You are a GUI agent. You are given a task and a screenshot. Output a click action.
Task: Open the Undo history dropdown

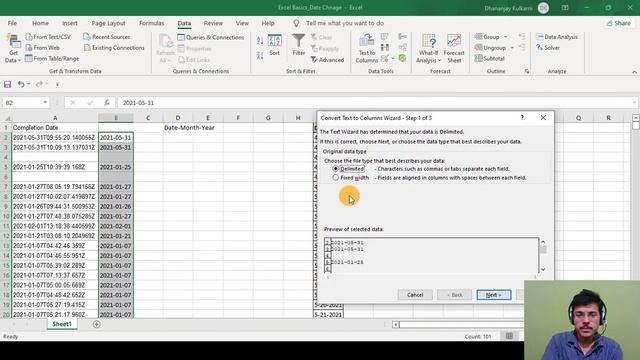pyautogui.click(x=29, y=84)
